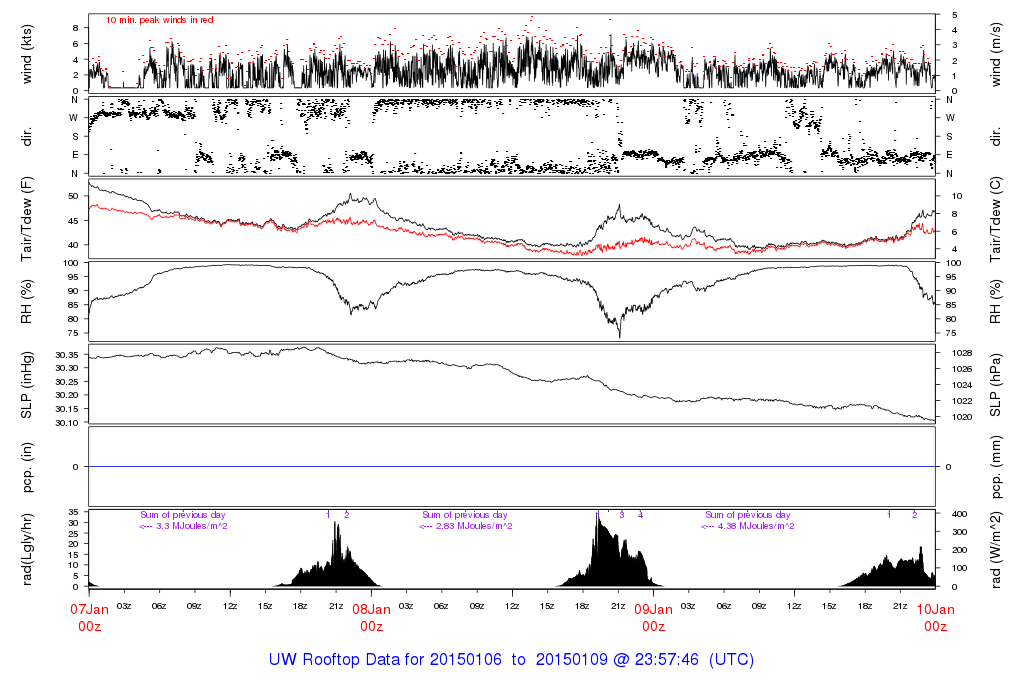The width and height of the screenshot is (1024, 700).
Task: Click the 4.38 MJoules/m^2 daily sum text
Action: tap(747, 526)
